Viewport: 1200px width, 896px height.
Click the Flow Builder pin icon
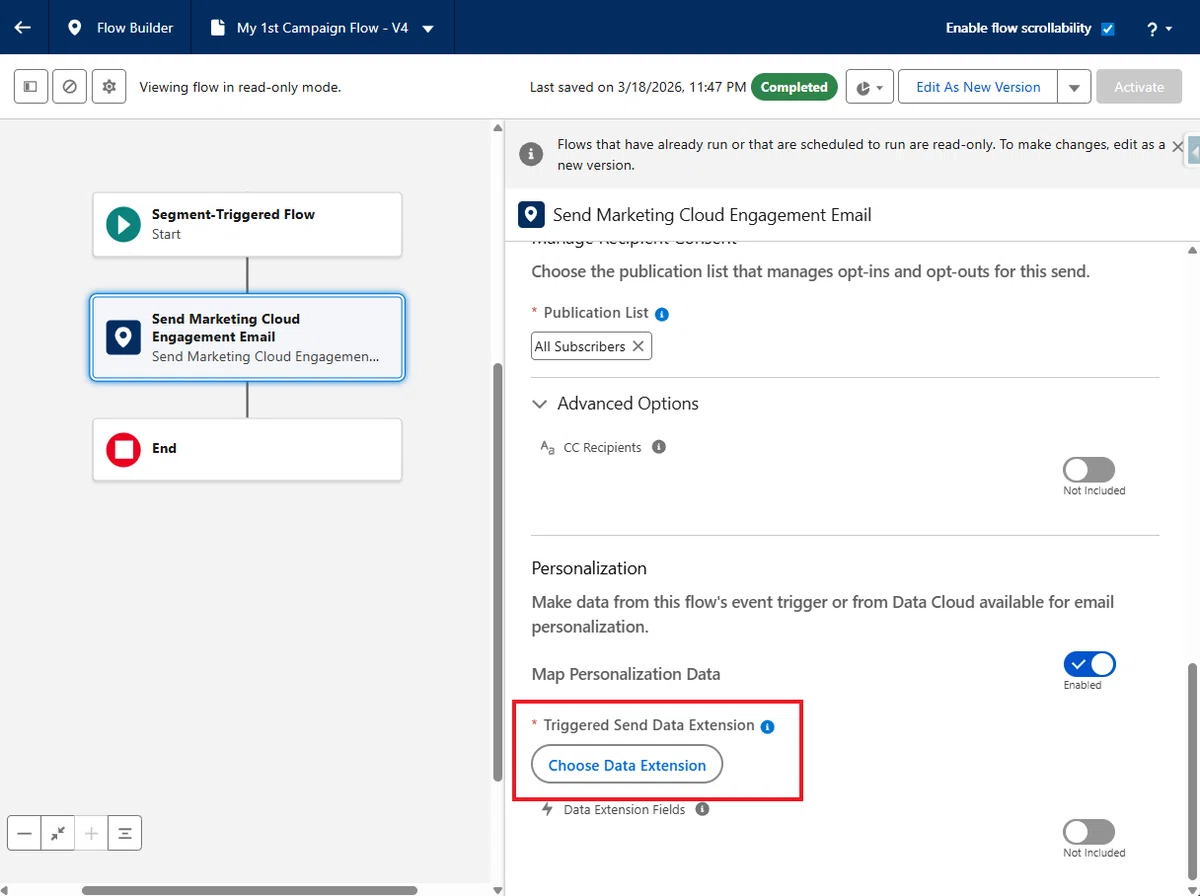pos(74,28)
